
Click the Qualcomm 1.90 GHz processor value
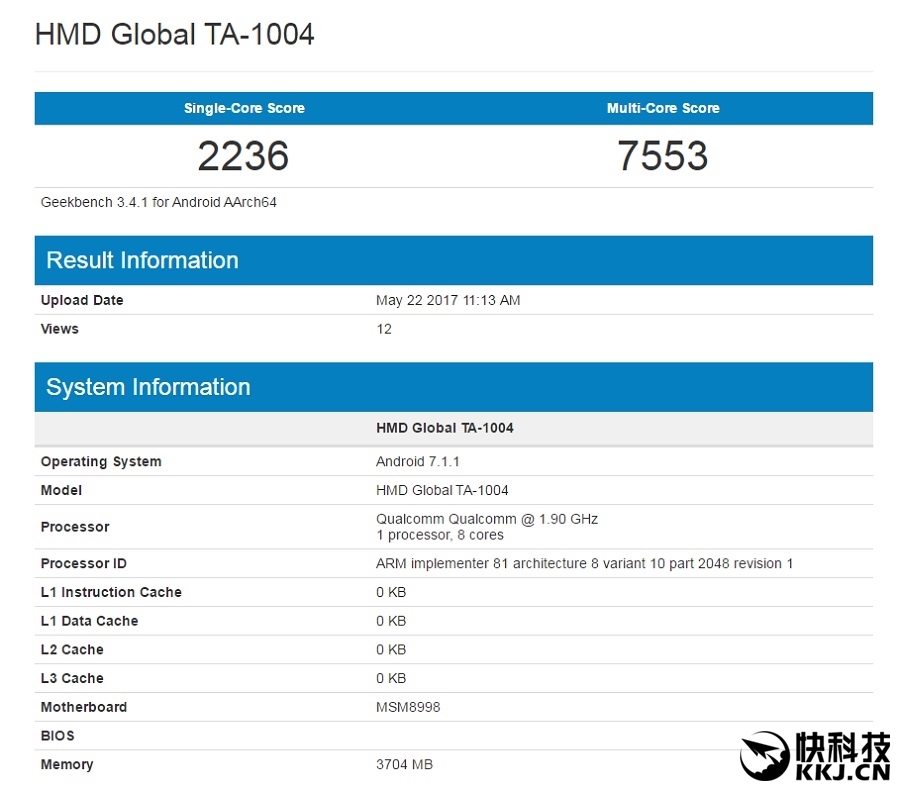(487, 519)
